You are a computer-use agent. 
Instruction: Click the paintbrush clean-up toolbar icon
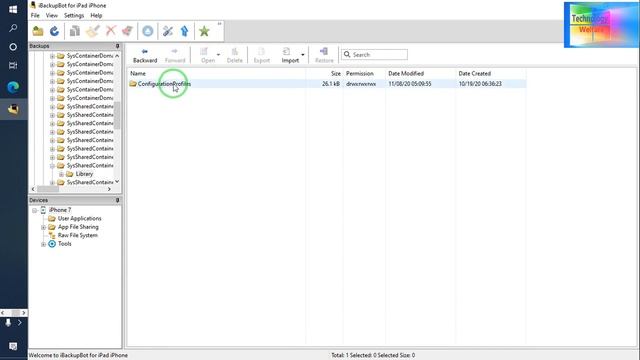click(x=93, y=31)
